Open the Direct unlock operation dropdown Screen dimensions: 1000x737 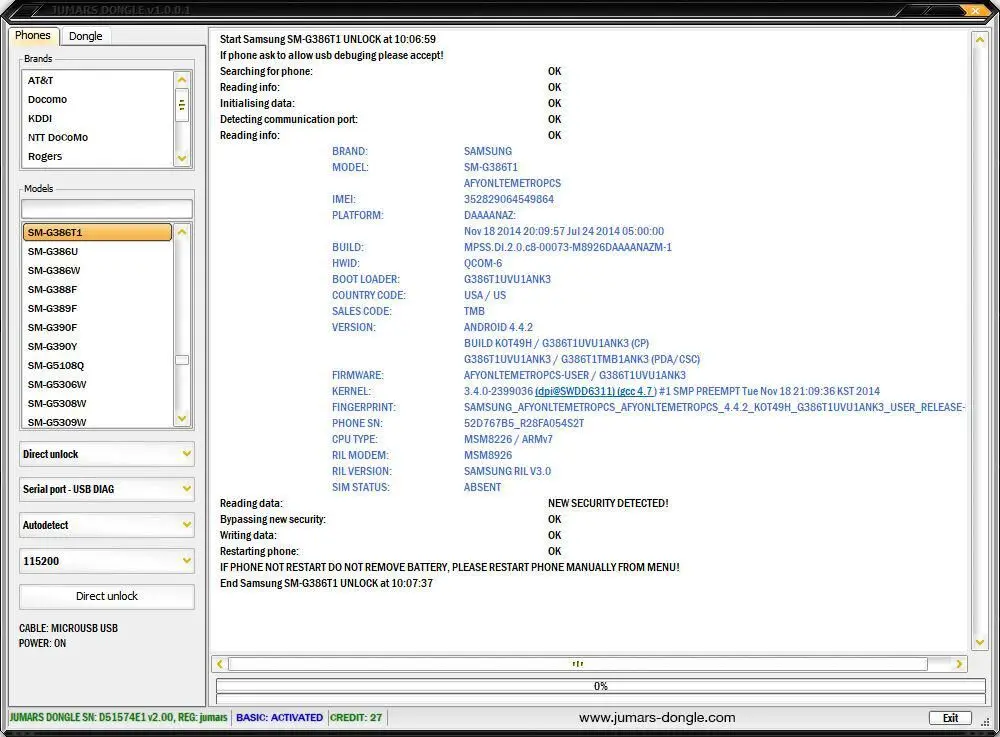click(107, 454)
